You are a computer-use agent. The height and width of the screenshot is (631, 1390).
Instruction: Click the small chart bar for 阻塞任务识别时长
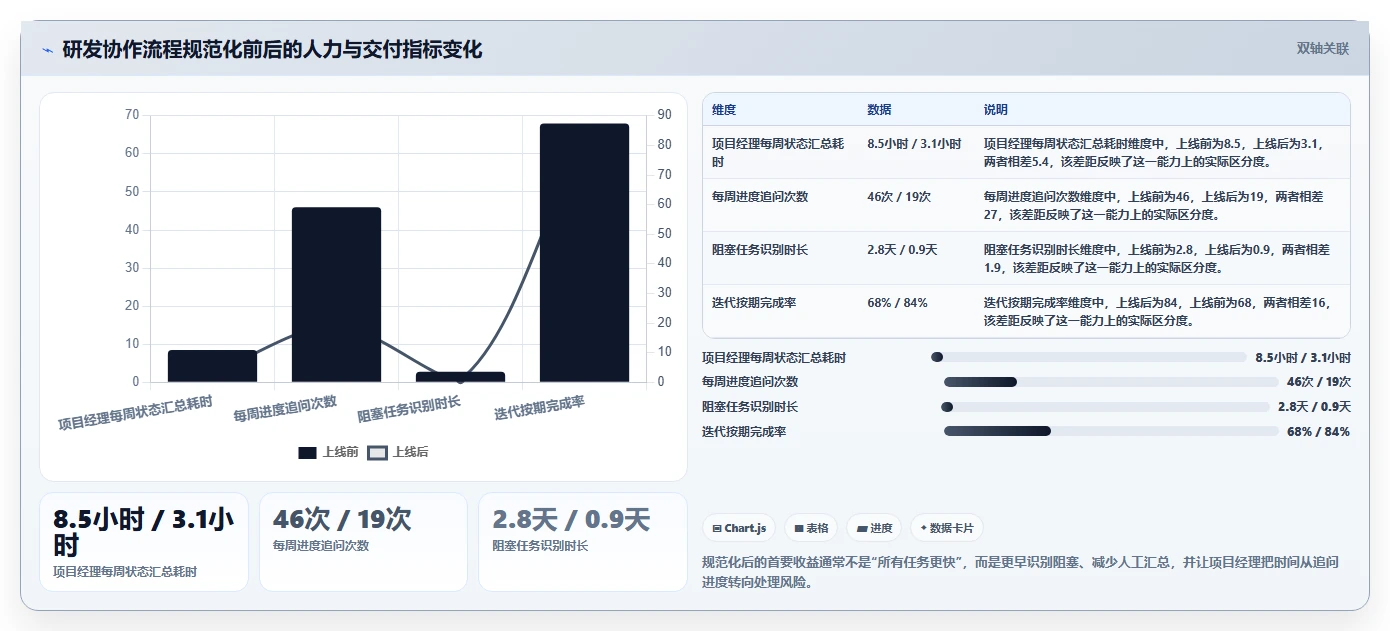click(460, 377)
